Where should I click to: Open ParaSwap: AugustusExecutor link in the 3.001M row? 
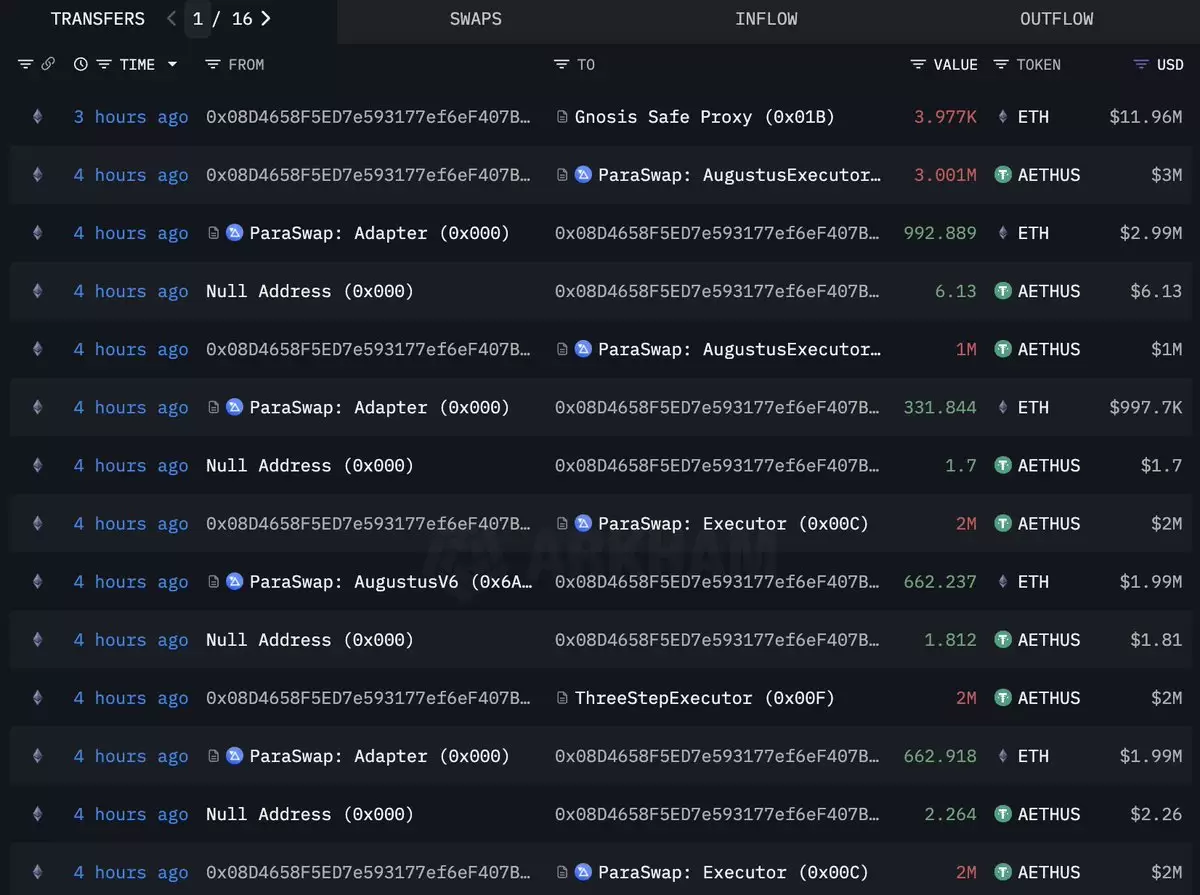click(740, 175)
